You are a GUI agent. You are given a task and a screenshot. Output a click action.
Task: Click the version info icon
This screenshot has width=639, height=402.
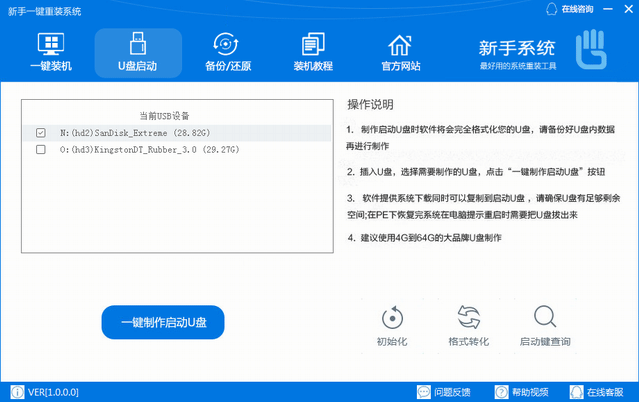pos(17,392)
